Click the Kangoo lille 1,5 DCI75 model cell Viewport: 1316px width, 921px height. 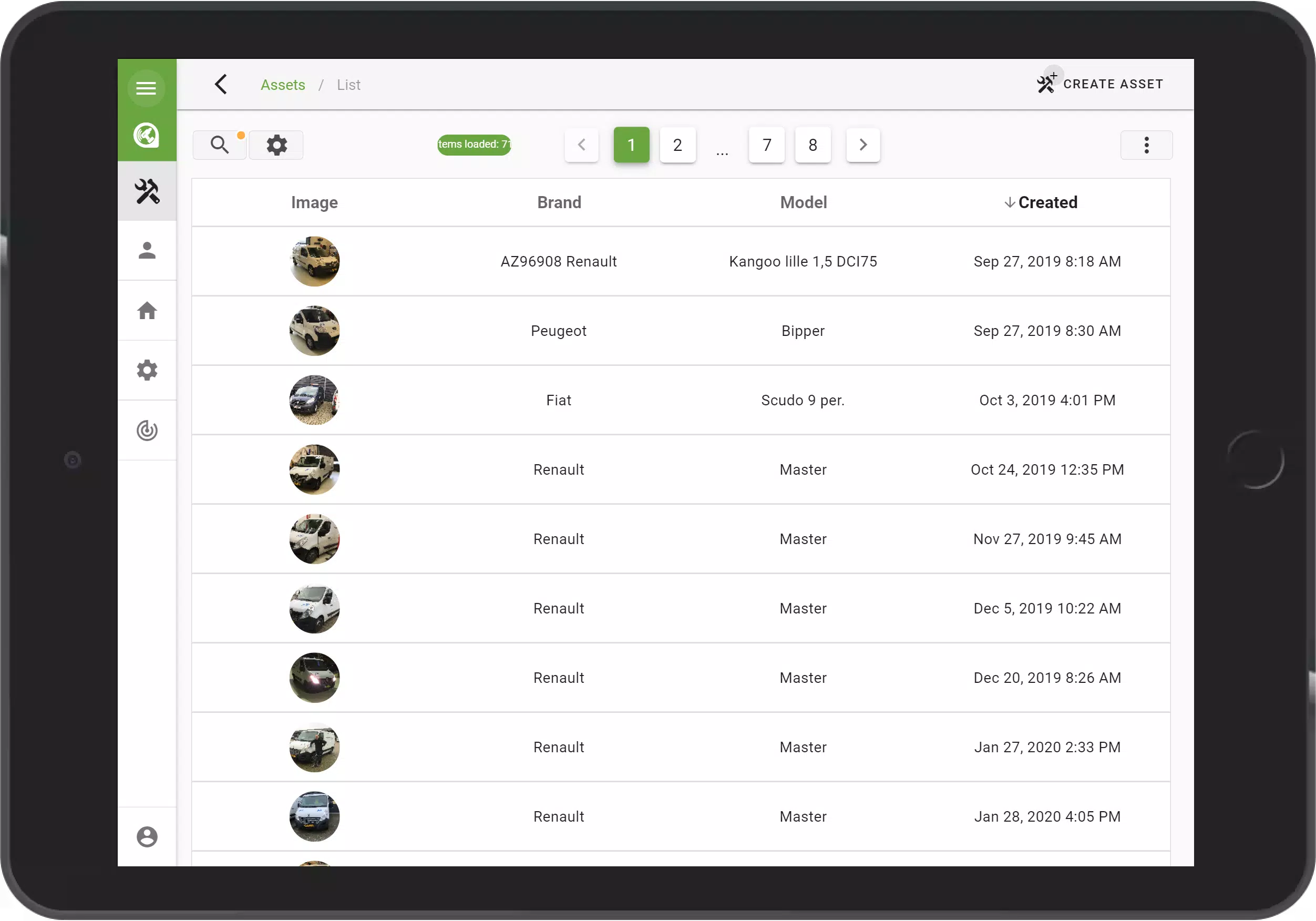pos(803,261)
